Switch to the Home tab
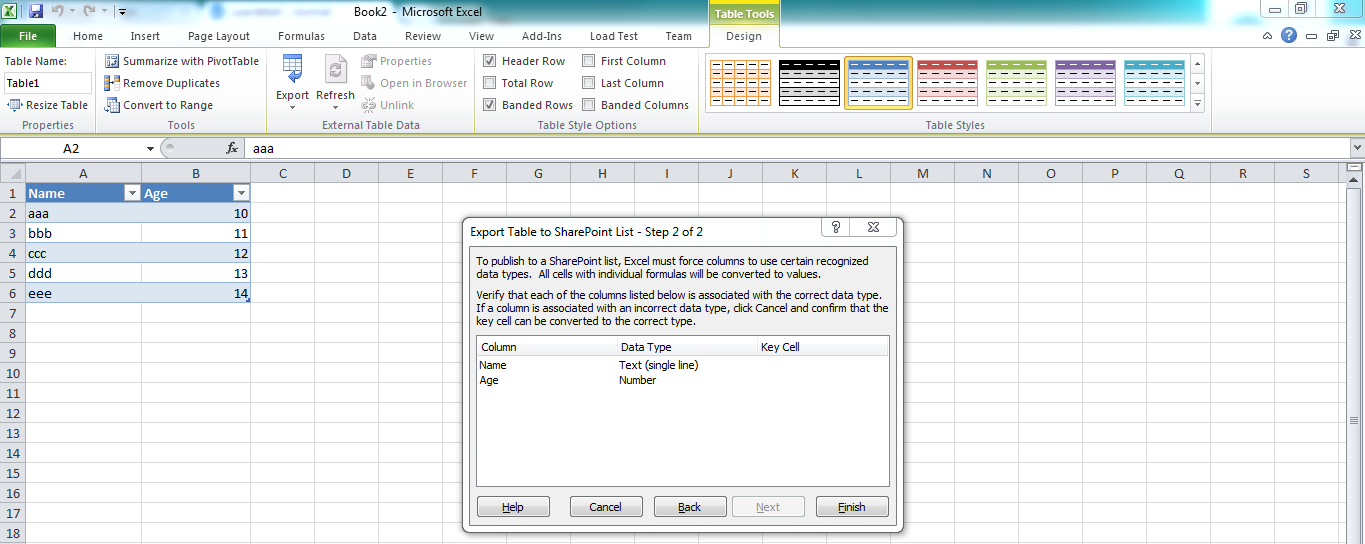This screenshot has width=1365, height=544. pos(88,36)
